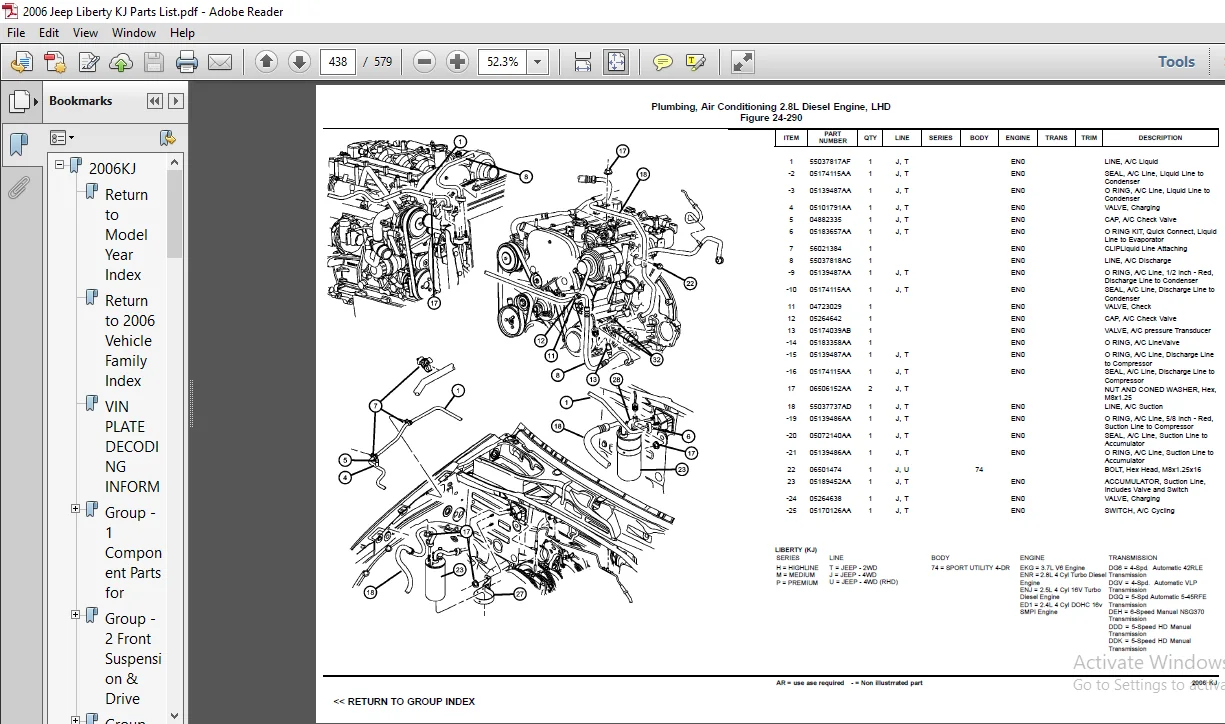
Task: Open VIN PLATE DECODING bookmark
Action: pyautogui.click(x=132, y=446)
